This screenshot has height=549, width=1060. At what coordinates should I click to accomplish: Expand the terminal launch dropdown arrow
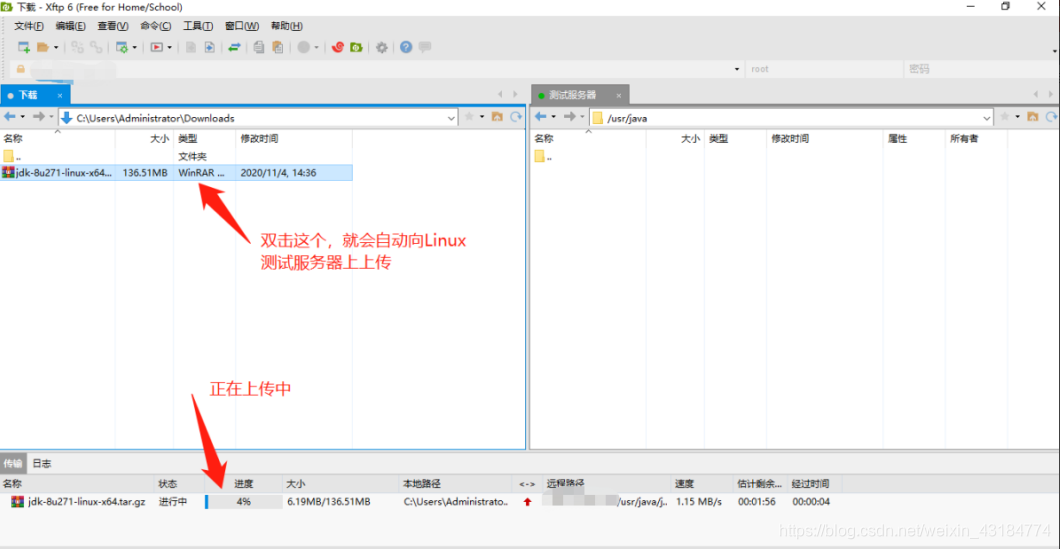click(x=169, y=47)
